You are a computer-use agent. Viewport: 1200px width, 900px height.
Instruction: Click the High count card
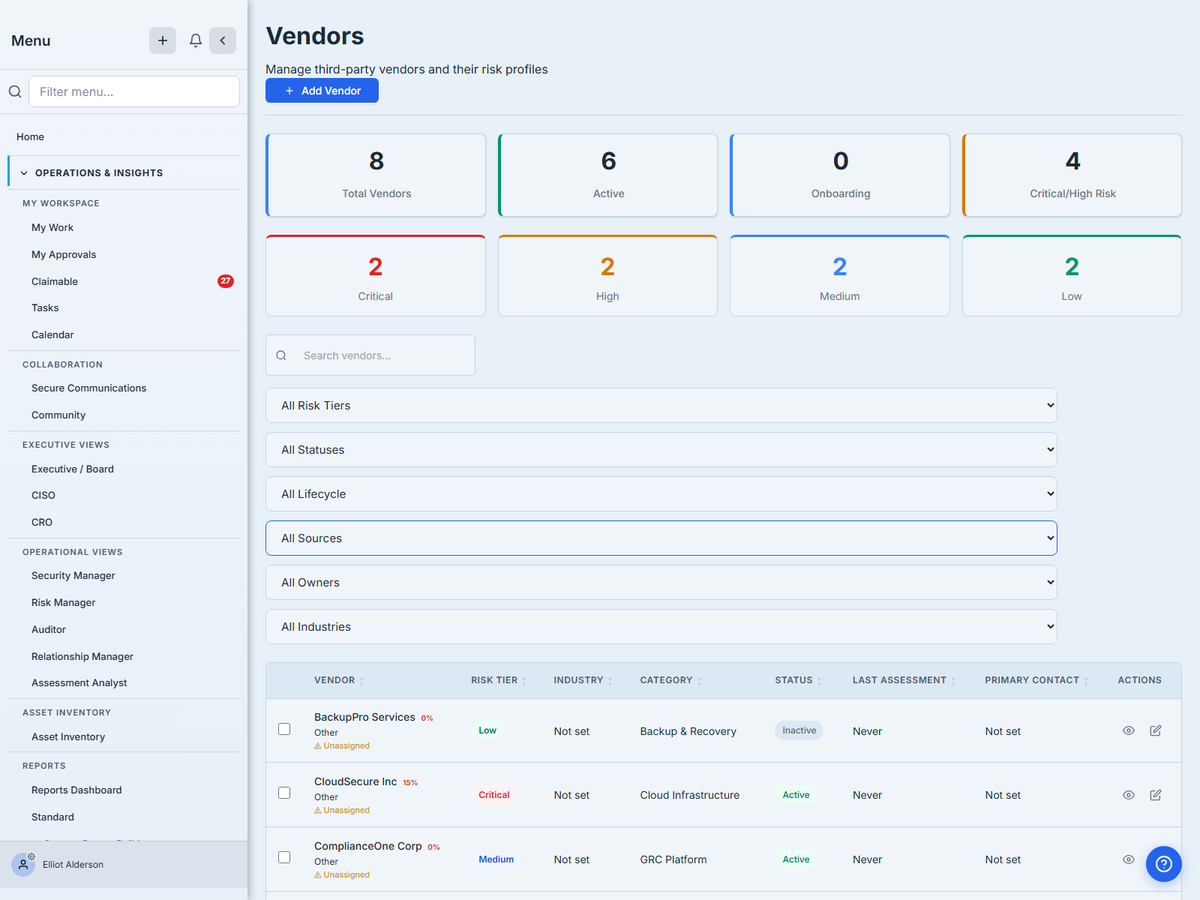click(608, 276)
